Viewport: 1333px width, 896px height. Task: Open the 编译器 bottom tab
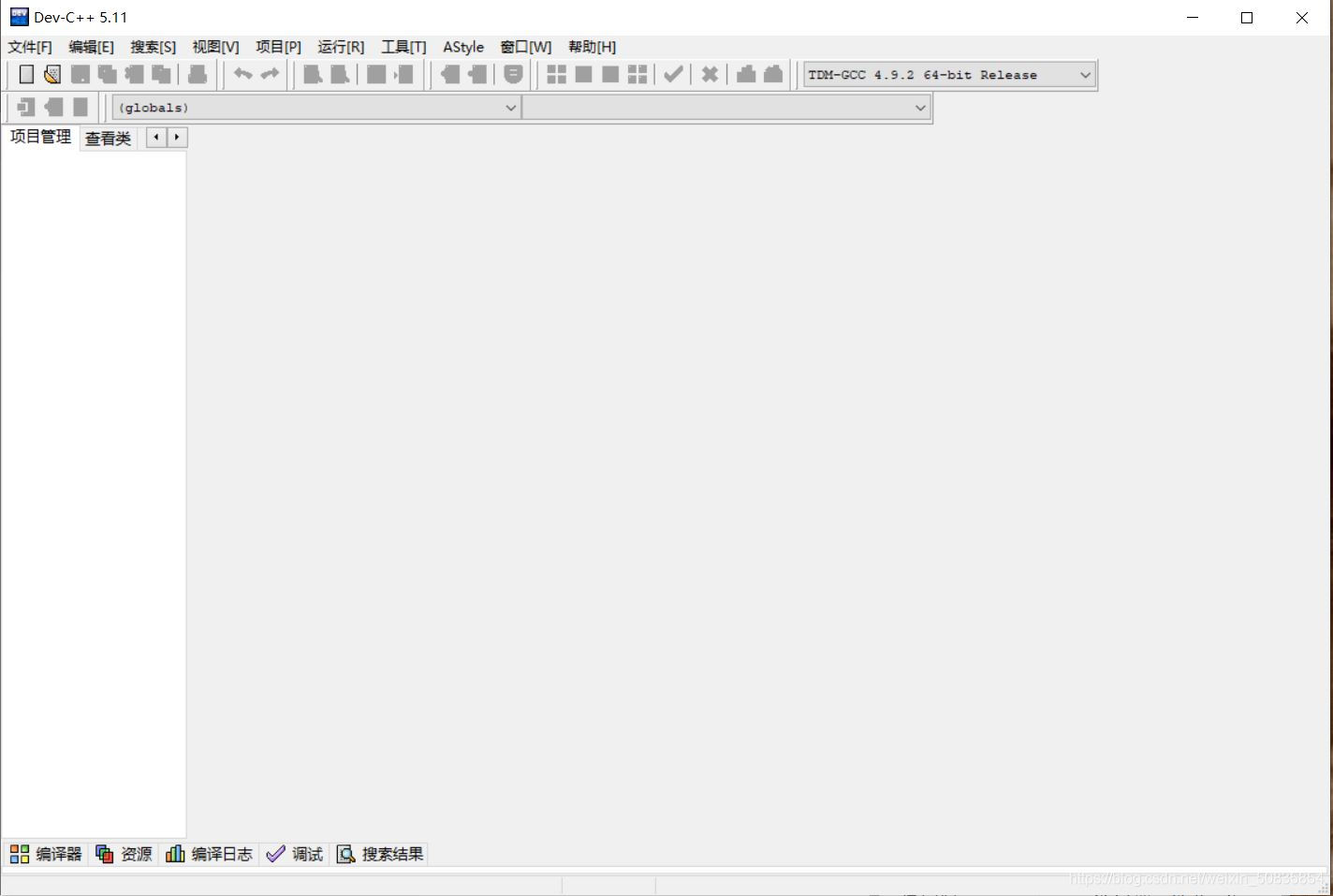(46, 854)
